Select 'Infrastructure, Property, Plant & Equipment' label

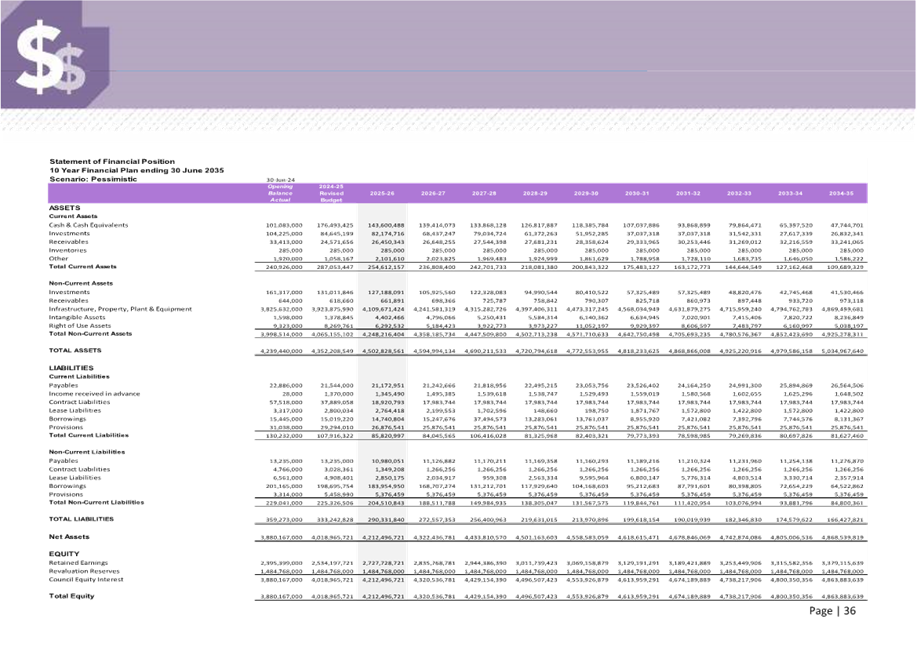120,309
